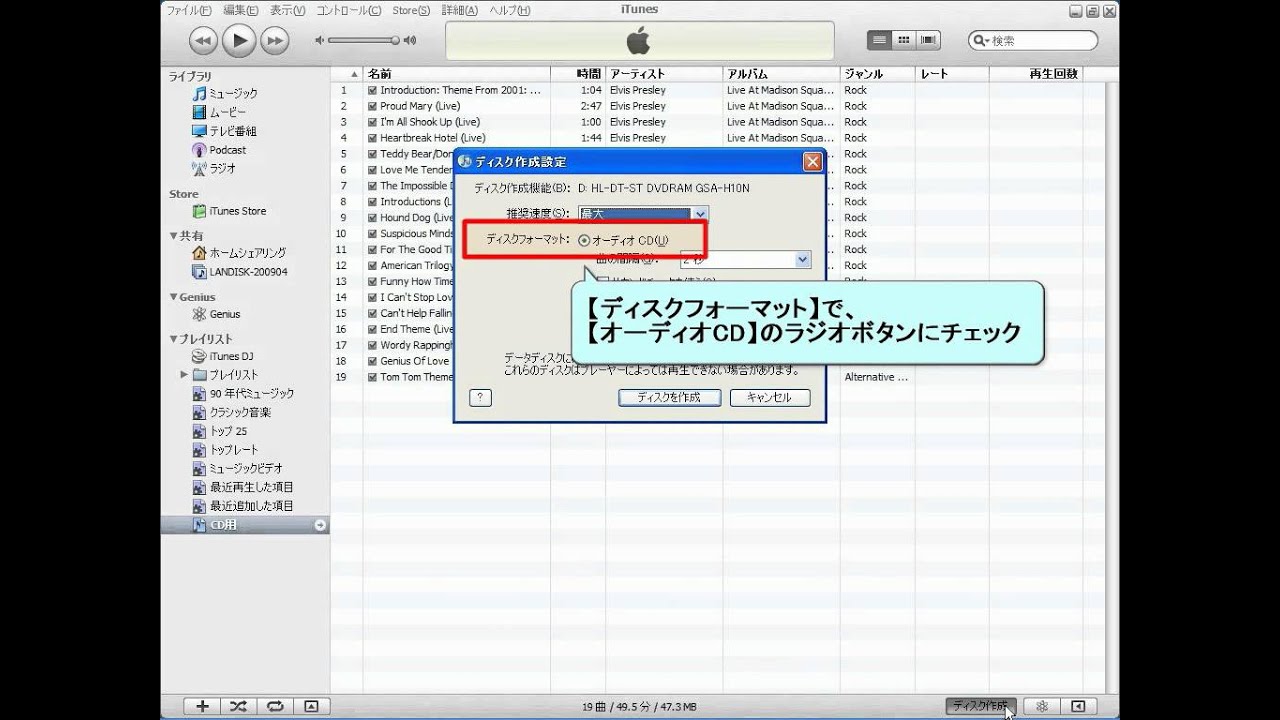This screenshot has width=1280, height=720.
Task: Switch to grid view icon
Action: (x=904, y=40)
